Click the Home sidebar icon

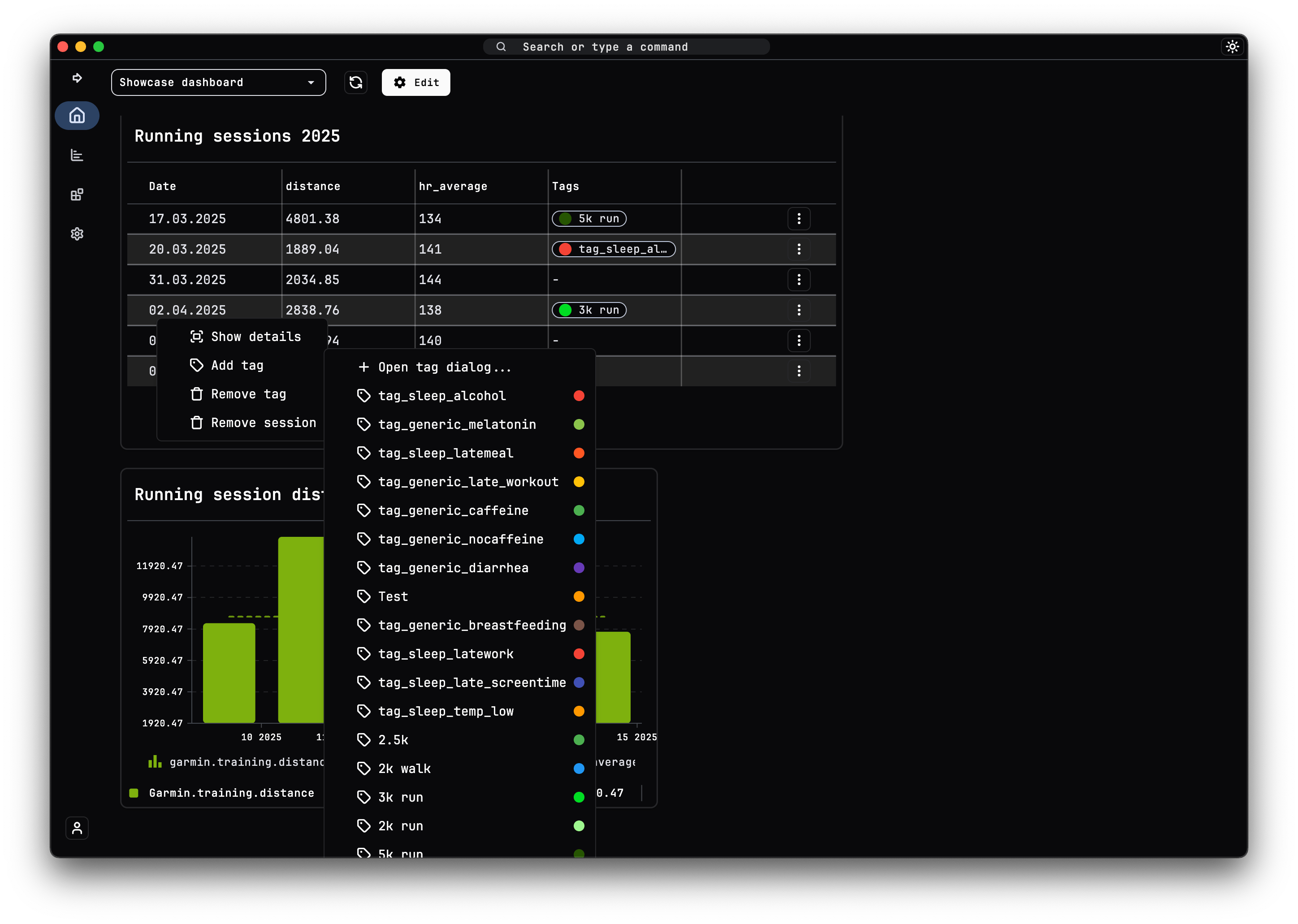(77, 116)
